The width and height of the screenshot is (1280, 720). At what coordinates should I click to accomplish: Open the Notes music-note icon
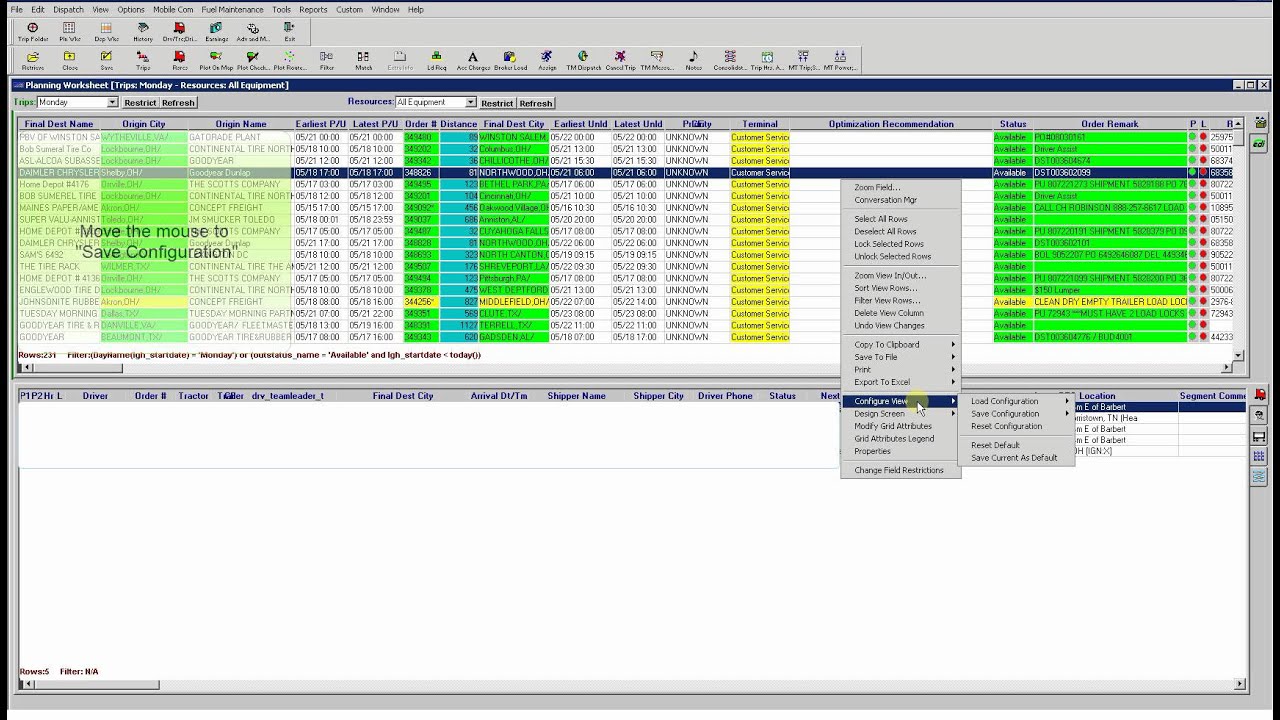pyautogui.click(x=693, y=61)
